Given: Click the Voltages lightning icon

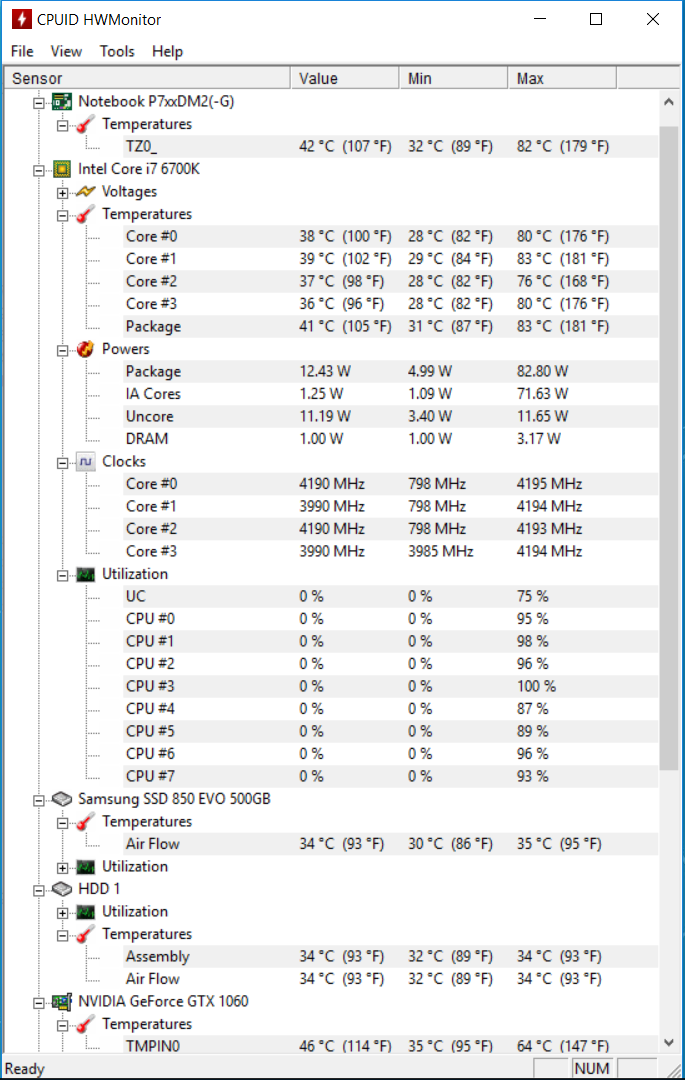Looking at the screenshot, I should coord(85,191).
